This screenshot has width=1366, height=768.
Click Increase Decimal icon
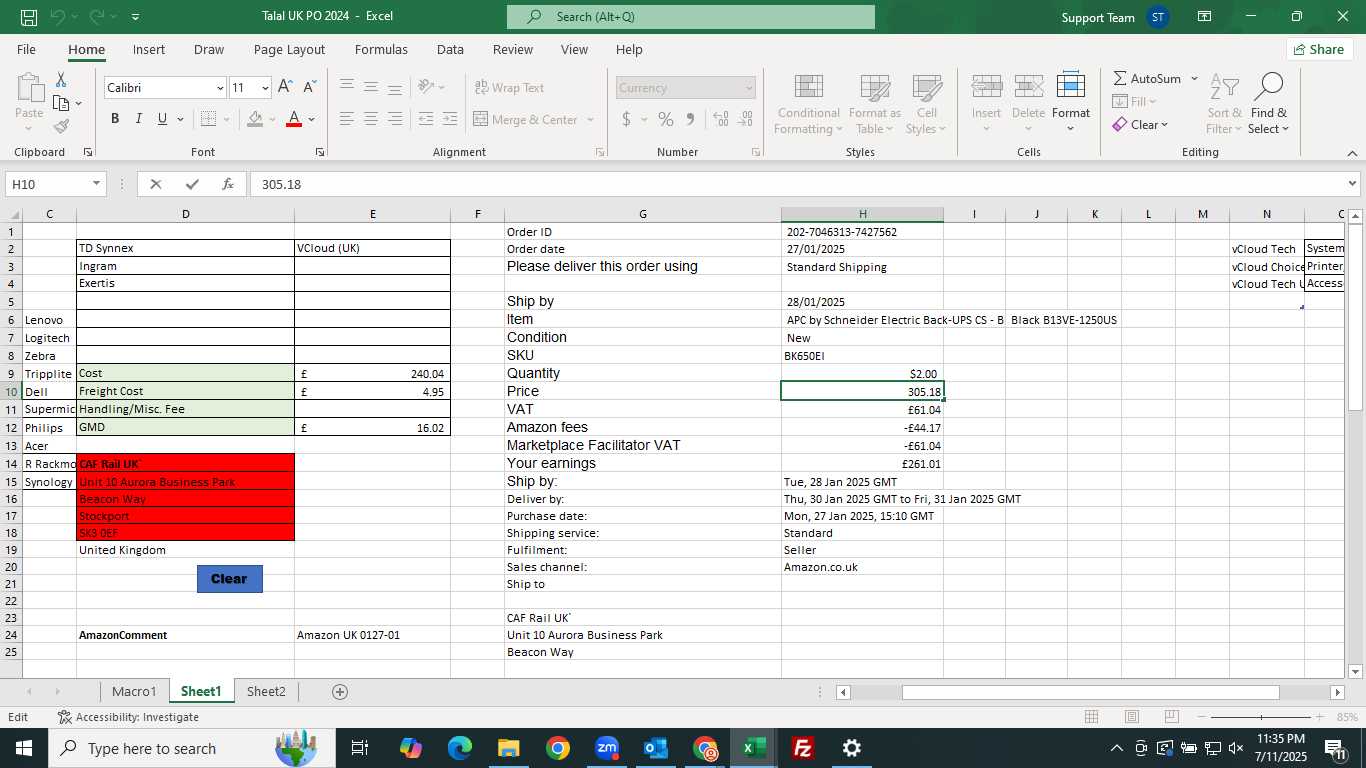click(x=721, y=119)
